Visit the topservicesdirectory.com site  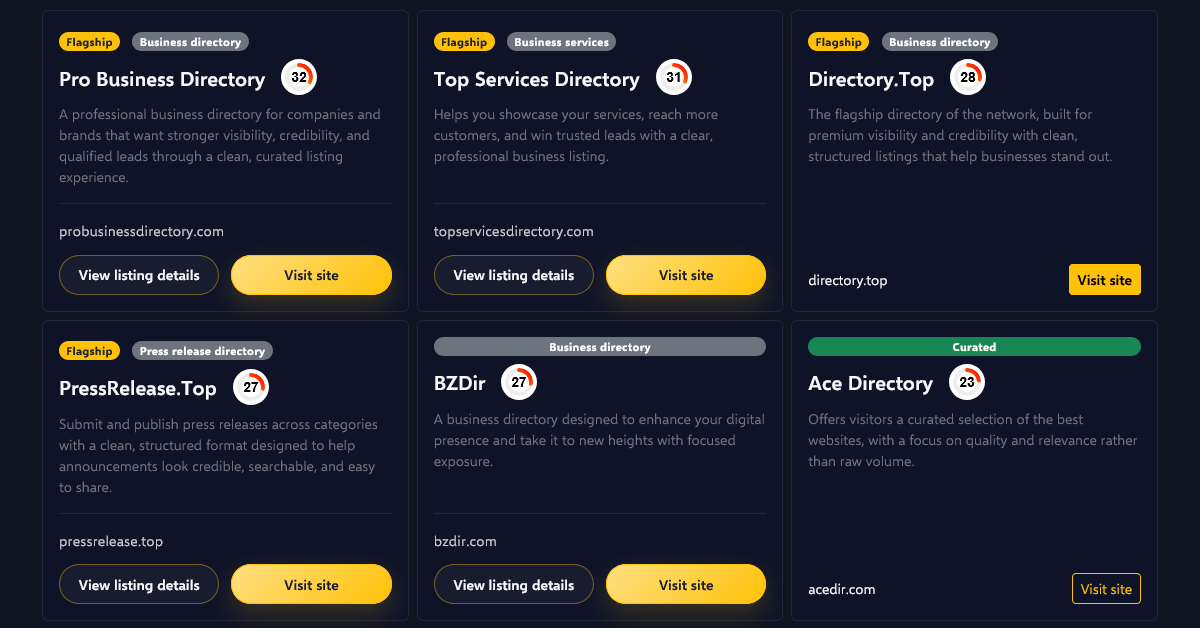[686, 275]
